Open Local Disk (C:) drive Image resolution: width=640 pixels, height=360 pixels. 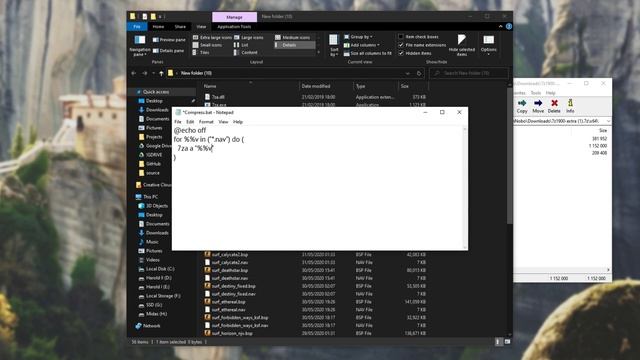pyautogui.click(x=160, y=269)
